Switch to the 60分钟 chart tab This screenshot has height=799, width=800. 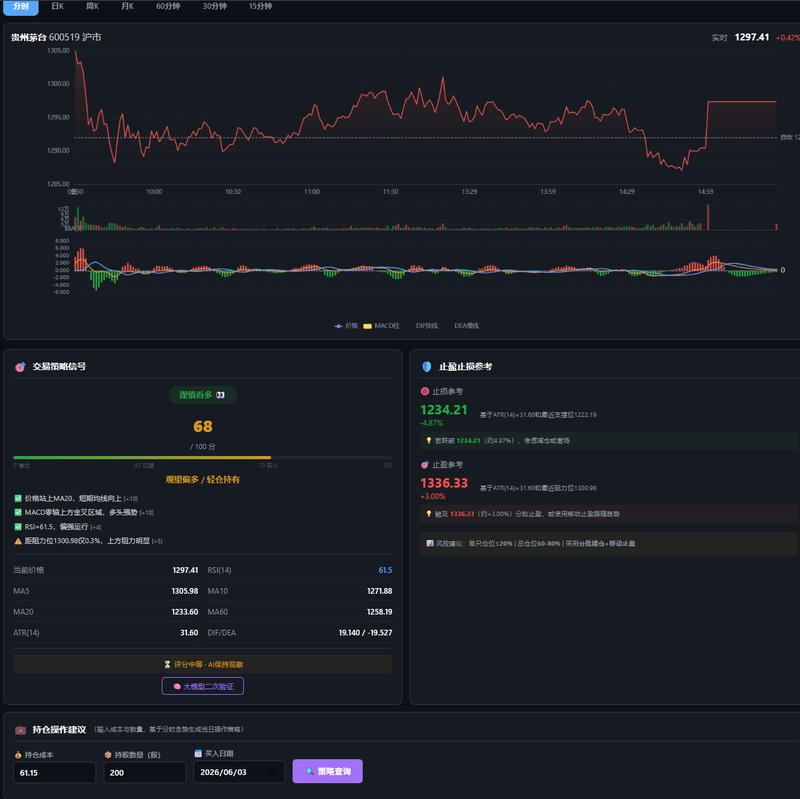[168, 6]
